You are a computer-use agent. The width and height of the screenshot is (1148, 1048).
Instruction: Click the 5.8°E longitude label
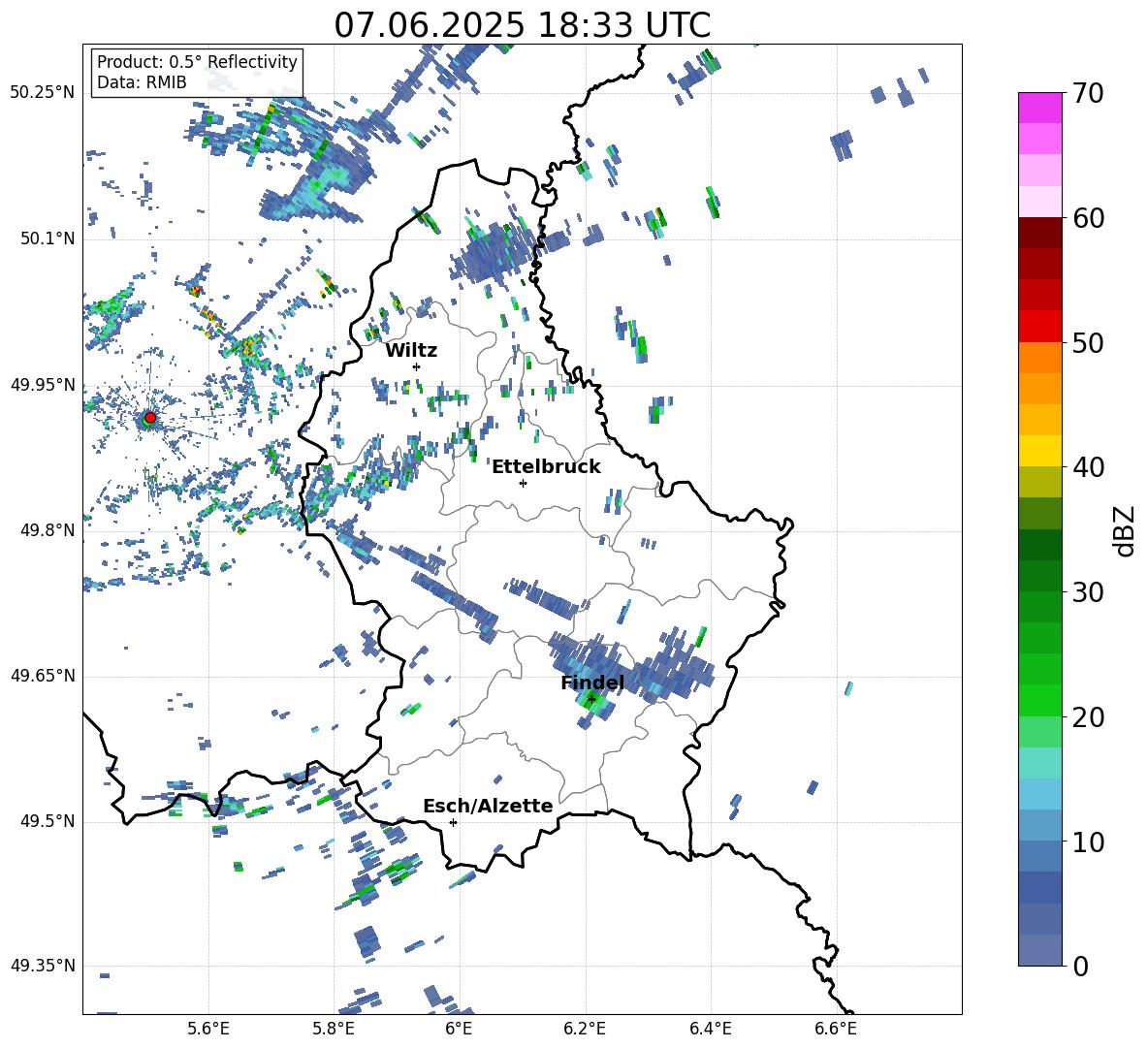[334, 1029]
